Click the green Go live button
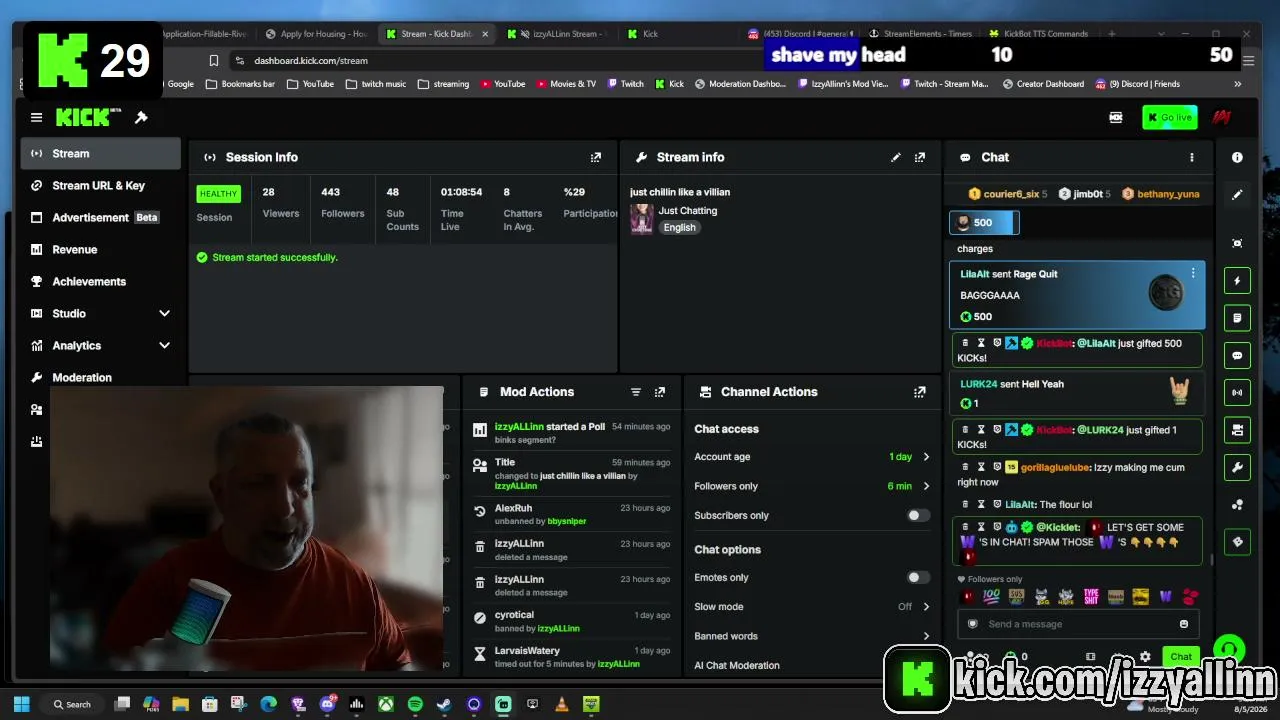Screen dimensions: 1280x720 click(x=1170, y=118)
